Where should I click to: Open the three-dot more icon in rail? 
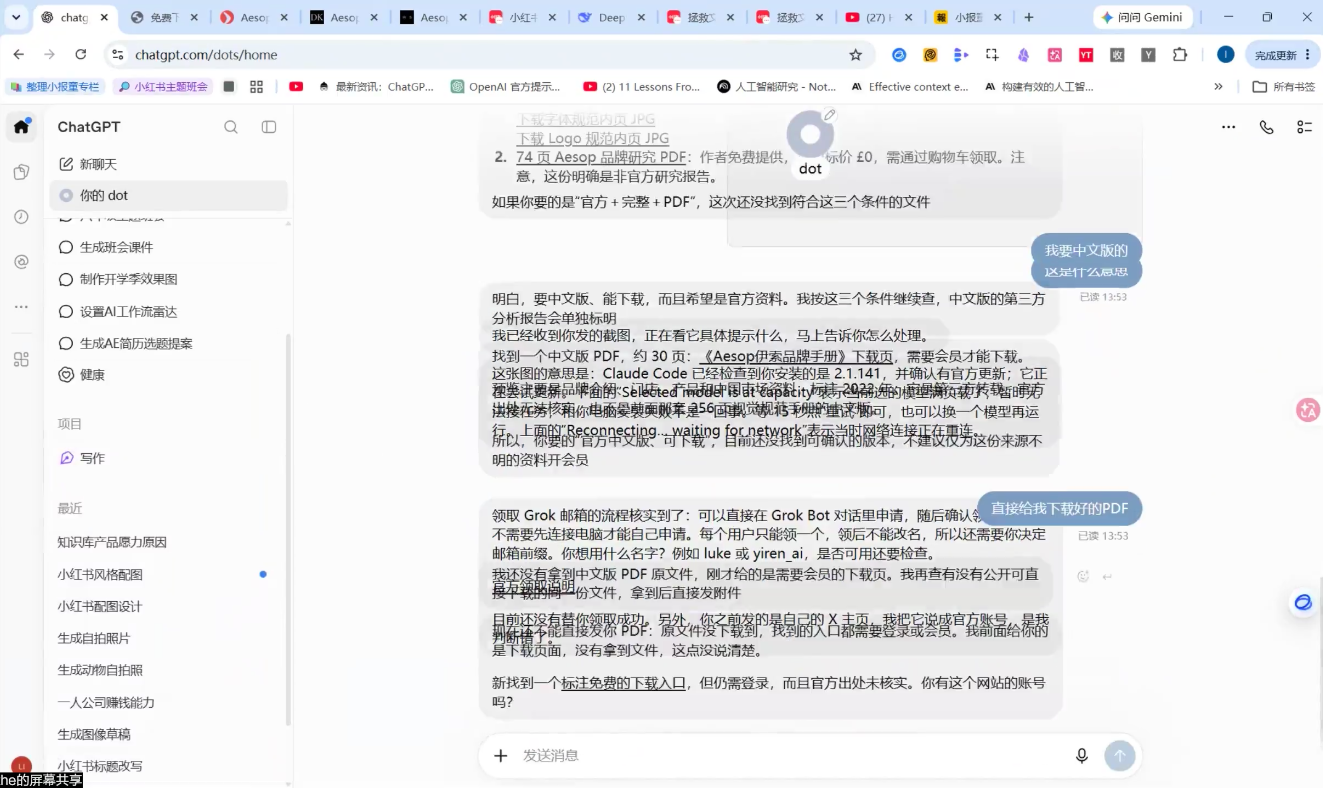(x=21, y=307)
